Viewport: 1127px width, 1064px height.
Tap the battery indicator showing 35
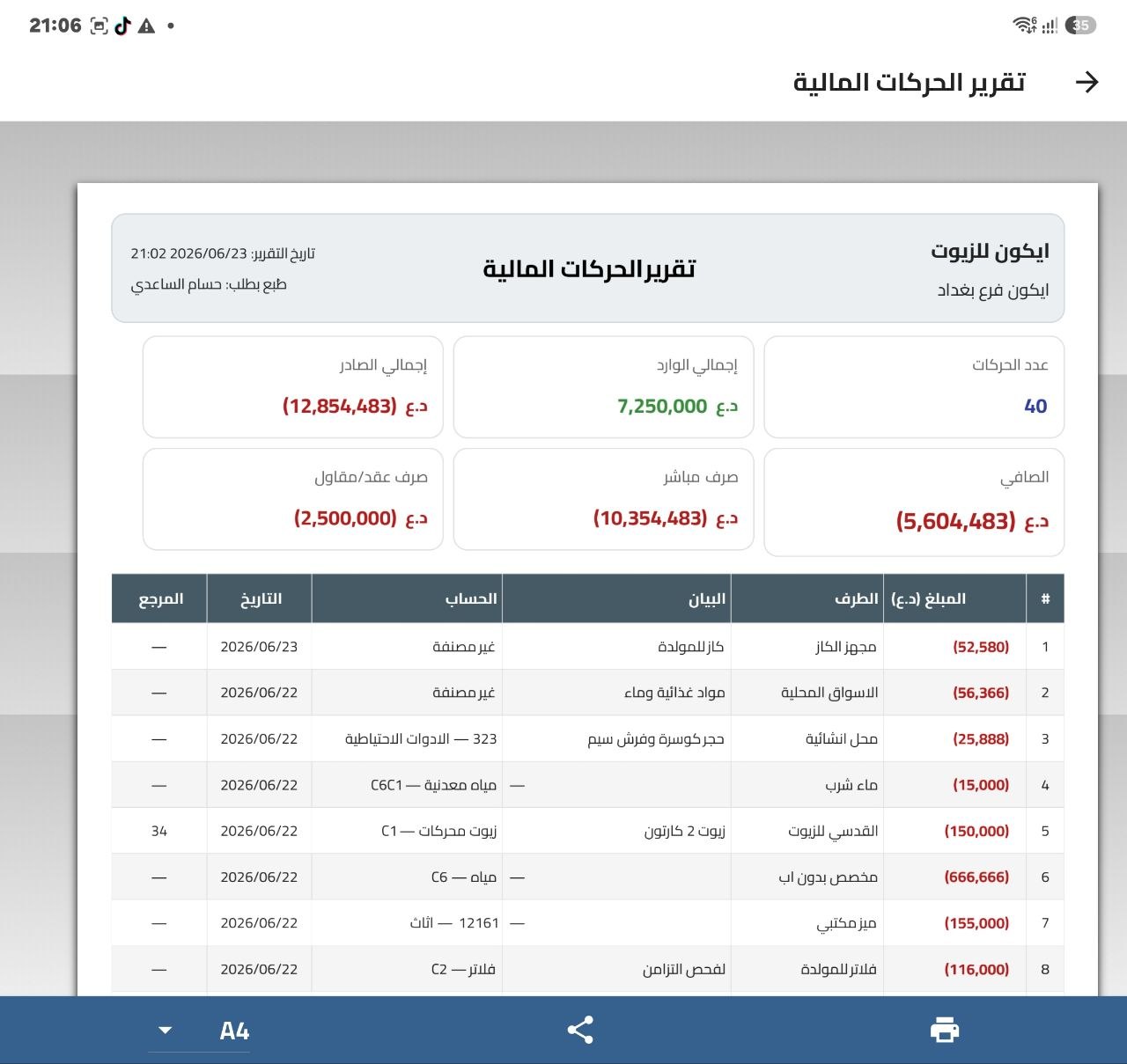1080,25
